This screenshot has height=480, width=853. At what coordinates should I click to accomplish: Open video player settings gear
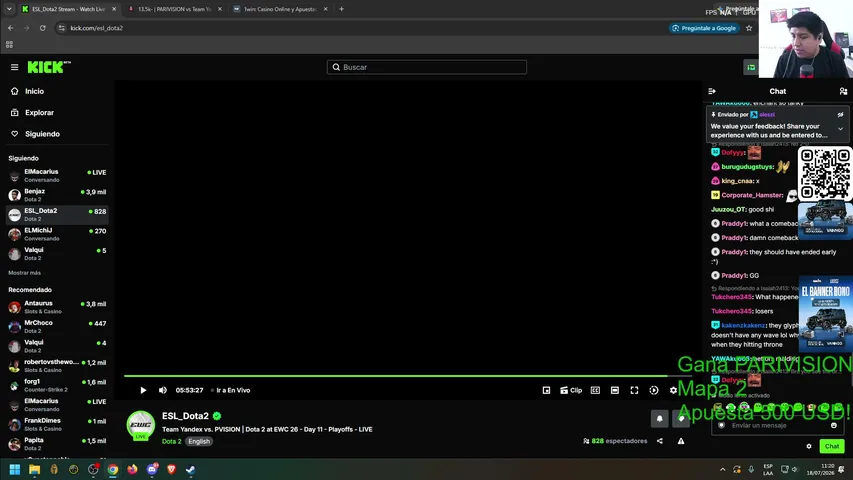[x=673, y=390]
